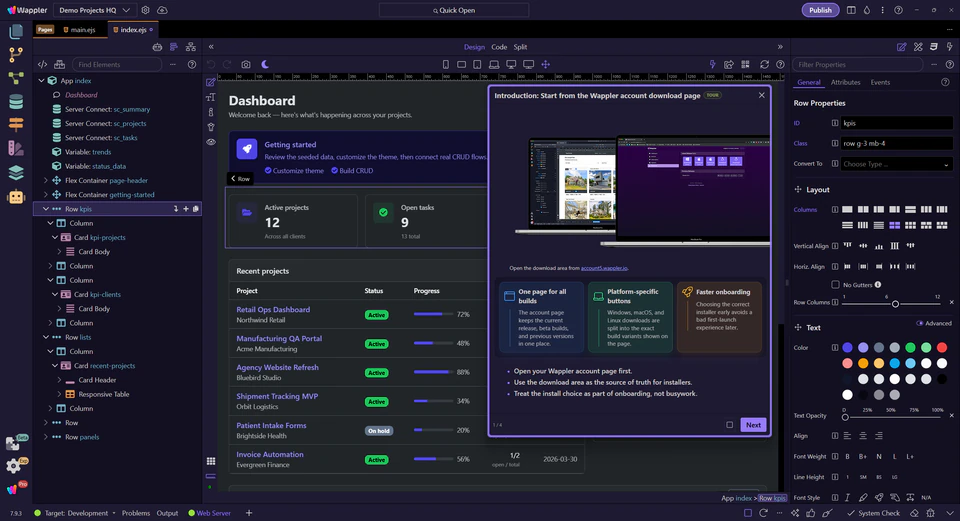Click the Publish button
This screenshot has width=960, height=521.
[x=820, y=10]
